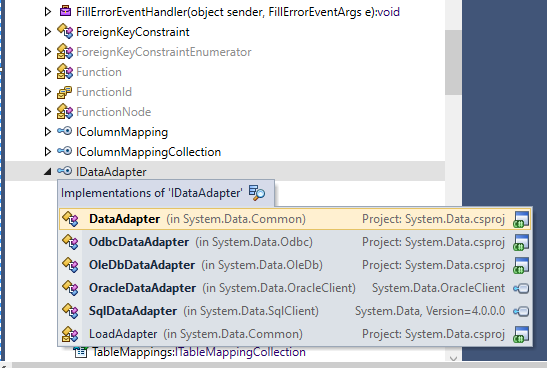The image size is (547, 368).
Task: Click the IColumnMapping interface icon
Action: [65, 131]
